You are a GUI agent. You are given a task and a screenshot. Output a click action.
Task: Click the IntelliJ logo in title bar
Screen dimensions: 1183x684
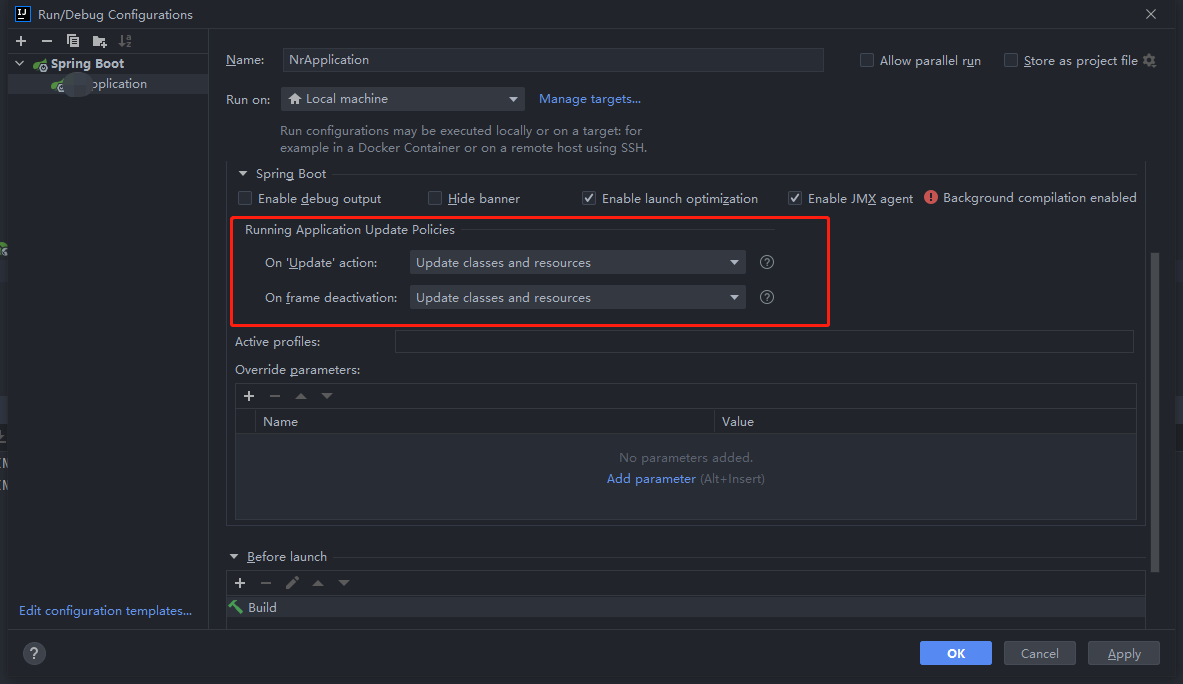[23, 14]
